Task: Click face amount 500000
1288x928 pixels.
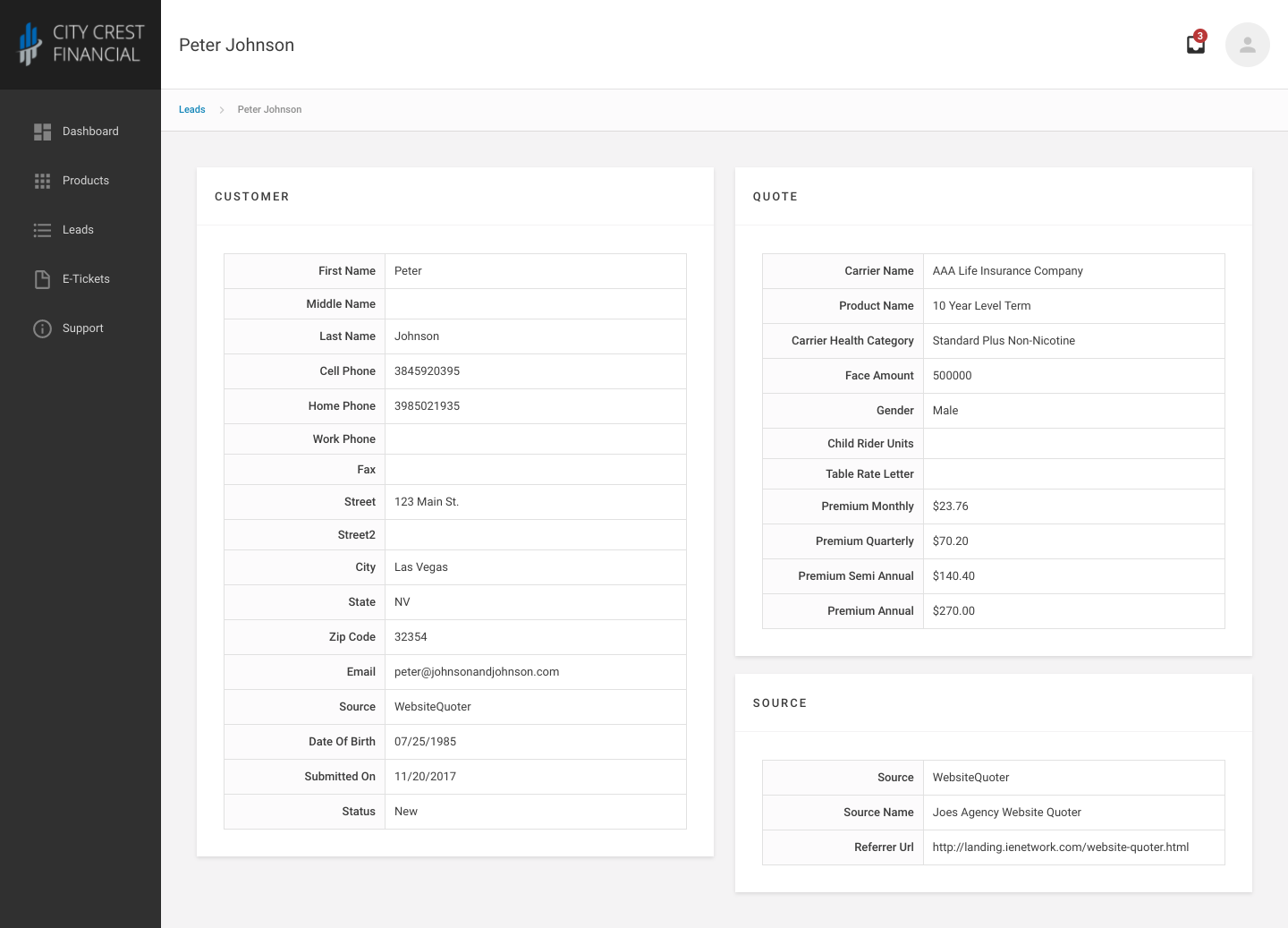Action: (x=953, y=376)
